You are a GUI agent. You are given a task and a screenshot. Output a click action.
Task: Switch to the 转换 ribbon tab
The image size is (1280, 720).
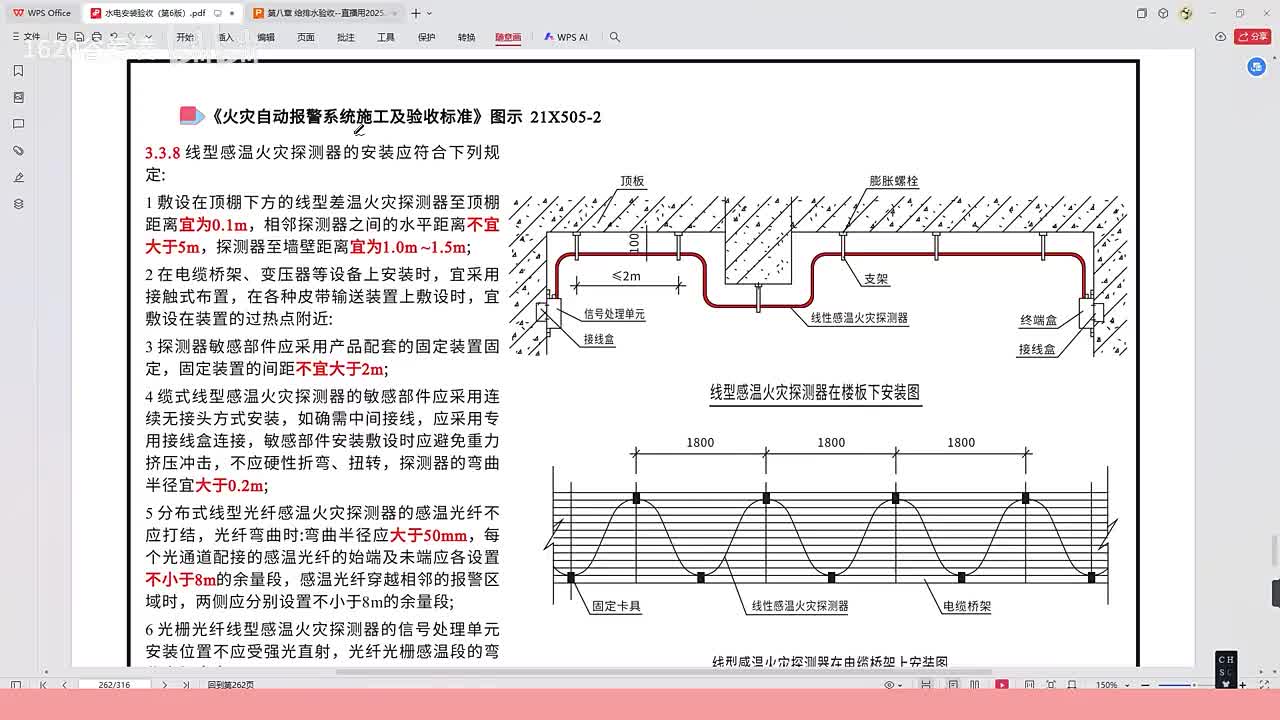point(467,37)
